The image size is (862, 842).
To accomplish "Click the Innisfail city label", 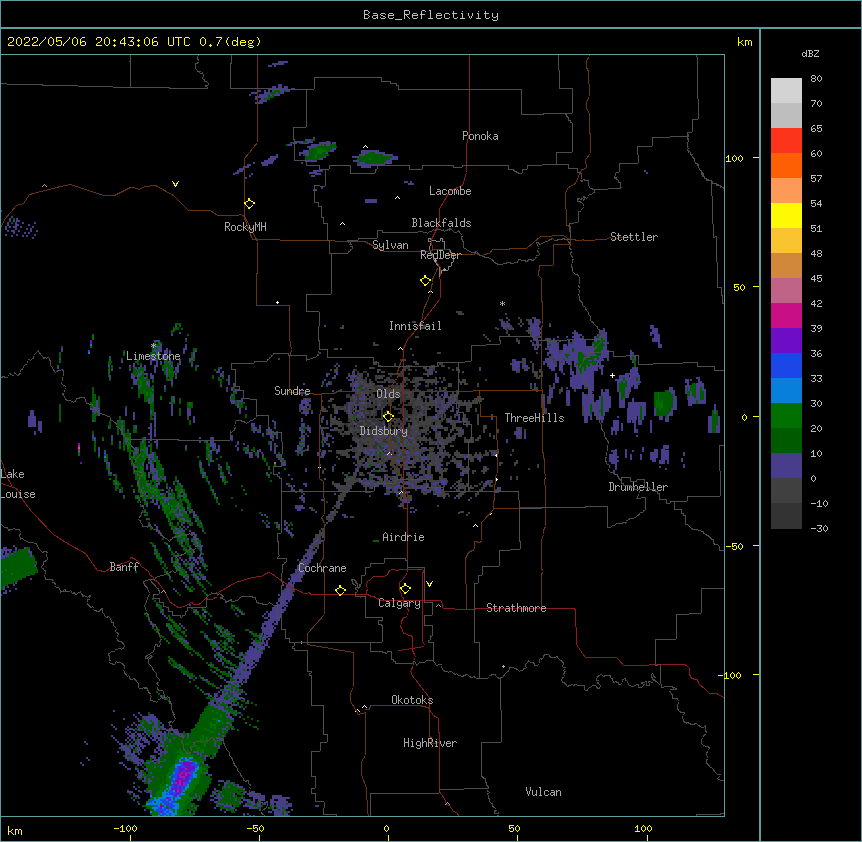I will coord(415,326).
